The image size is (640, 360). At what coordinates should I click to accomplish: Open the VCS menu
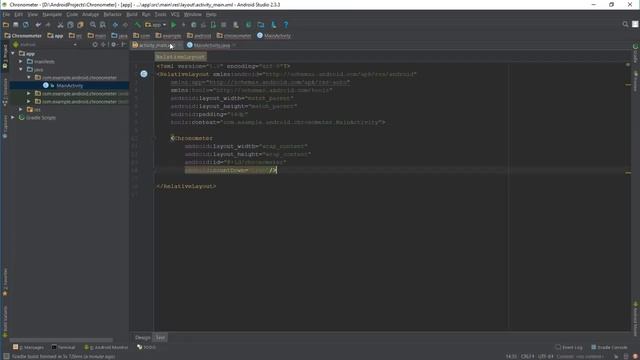click(175, 14)
